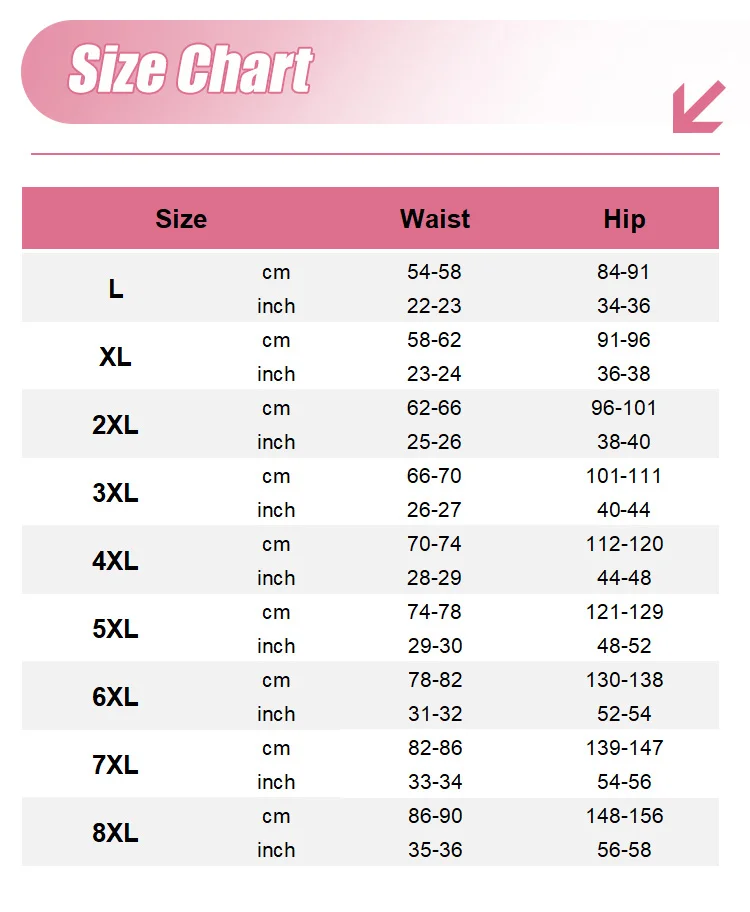Click the 2XL size label
Viewport: 750px width, 912px height.
116,425
